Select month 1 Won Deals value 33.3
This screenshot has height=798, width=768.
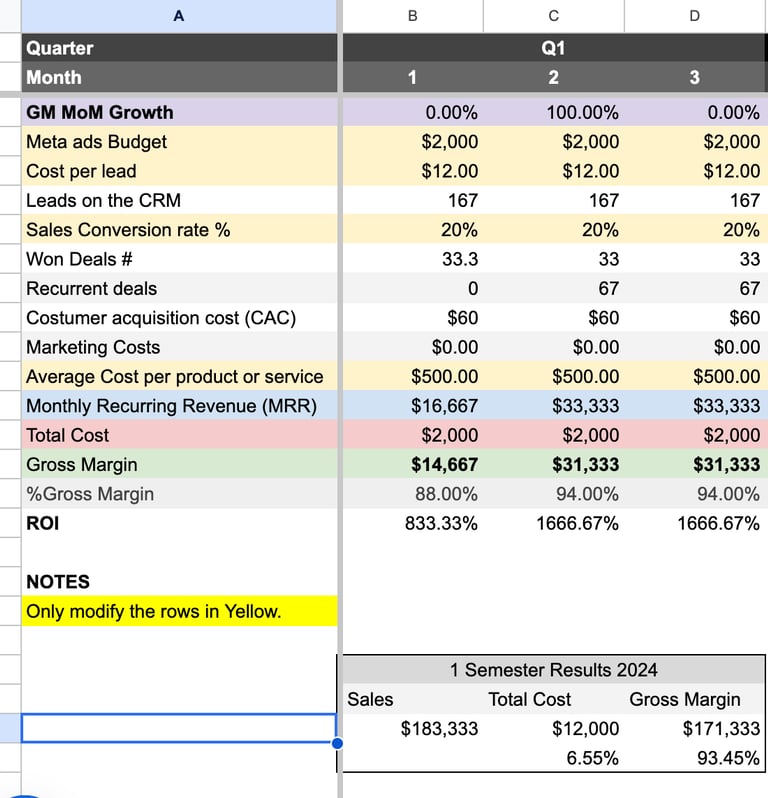459,259
